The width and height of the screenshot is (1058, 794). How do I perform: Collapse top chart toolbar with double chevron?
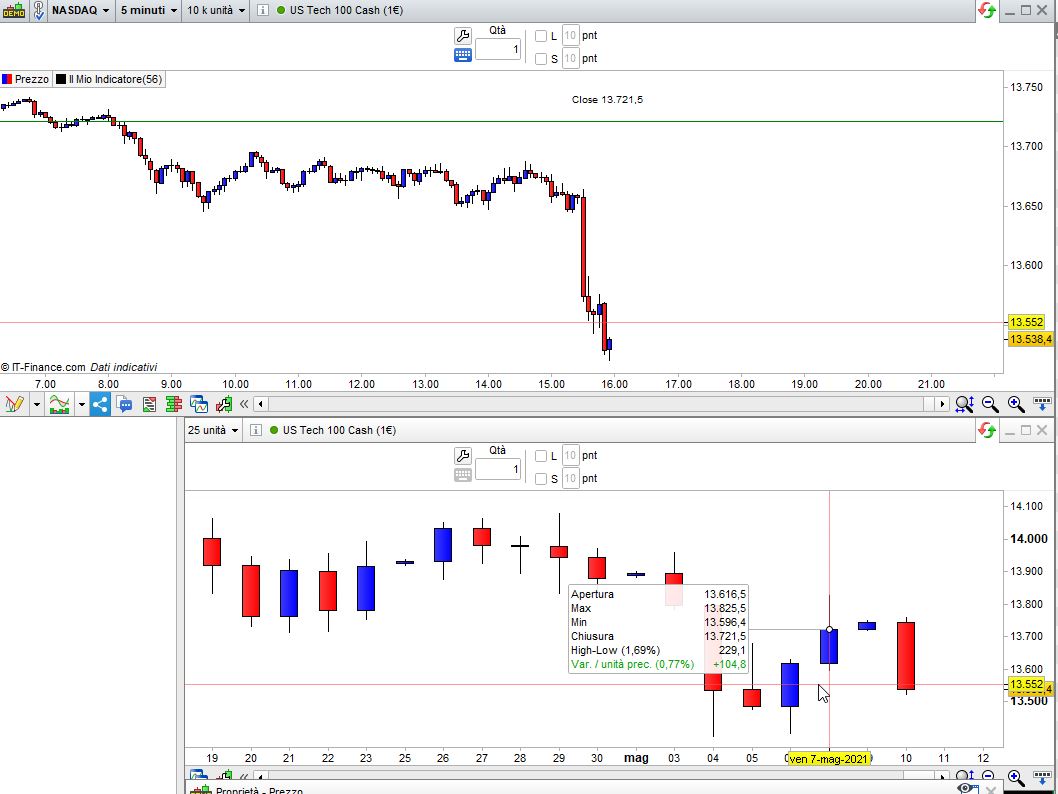click(x=244, y=404)
